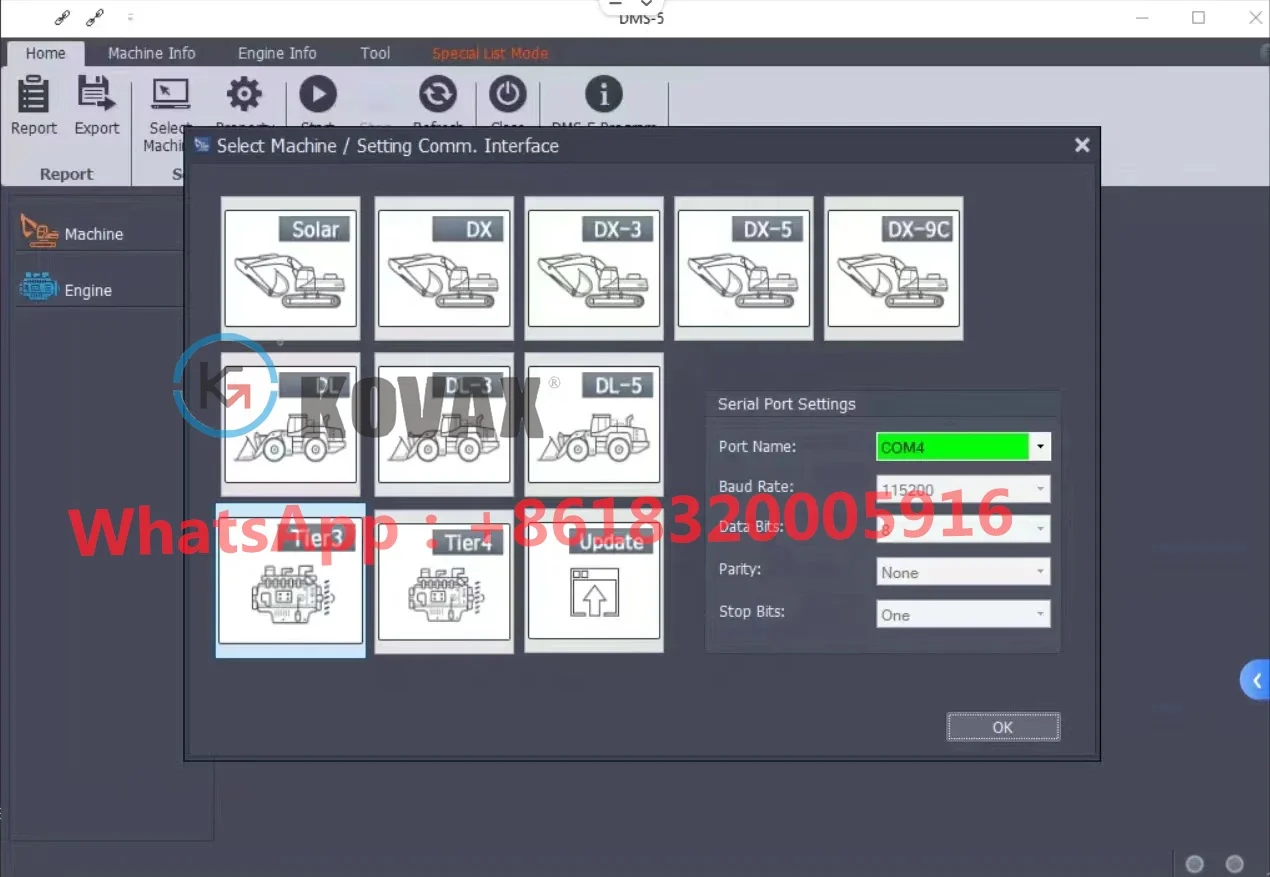Image resolution: width=1270 pixels, height=877 pixels.
Task: Click the Property gear icon
Action: tap(243, 95)
